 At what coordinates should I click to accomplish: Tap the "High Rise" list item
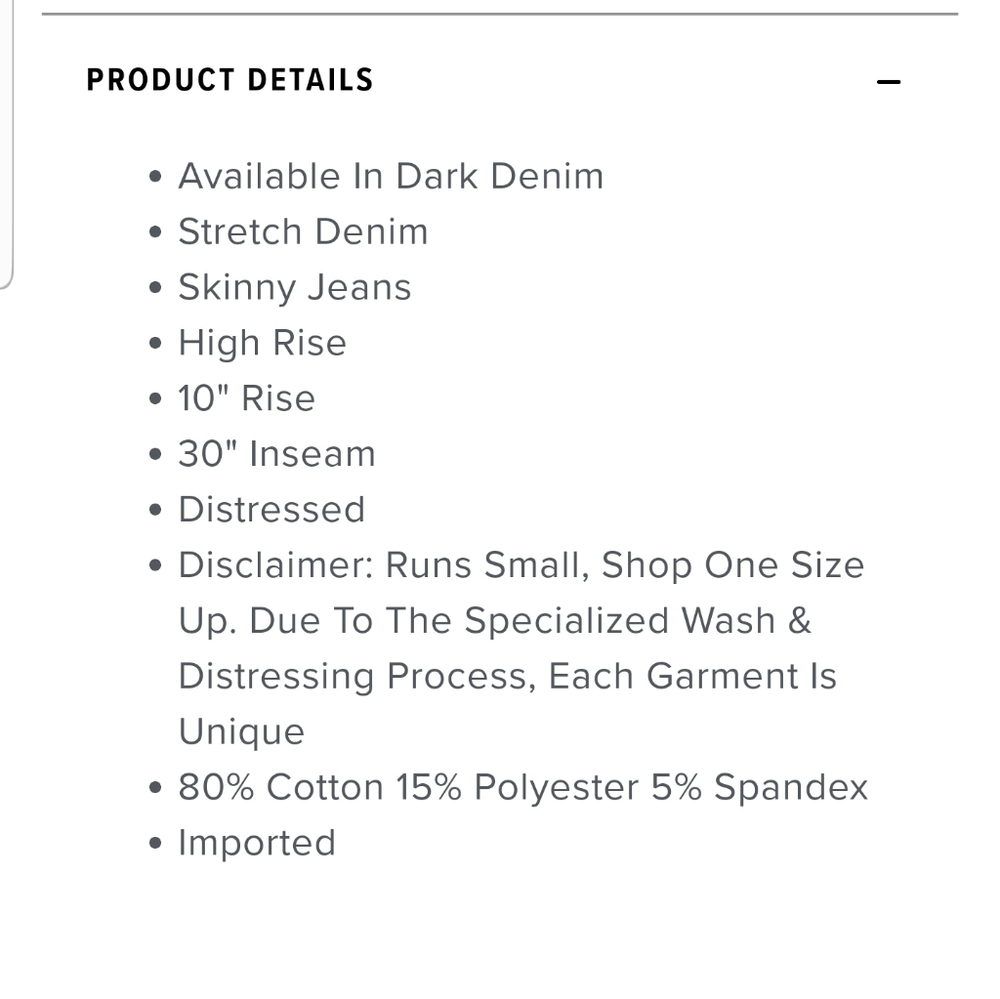262,343
